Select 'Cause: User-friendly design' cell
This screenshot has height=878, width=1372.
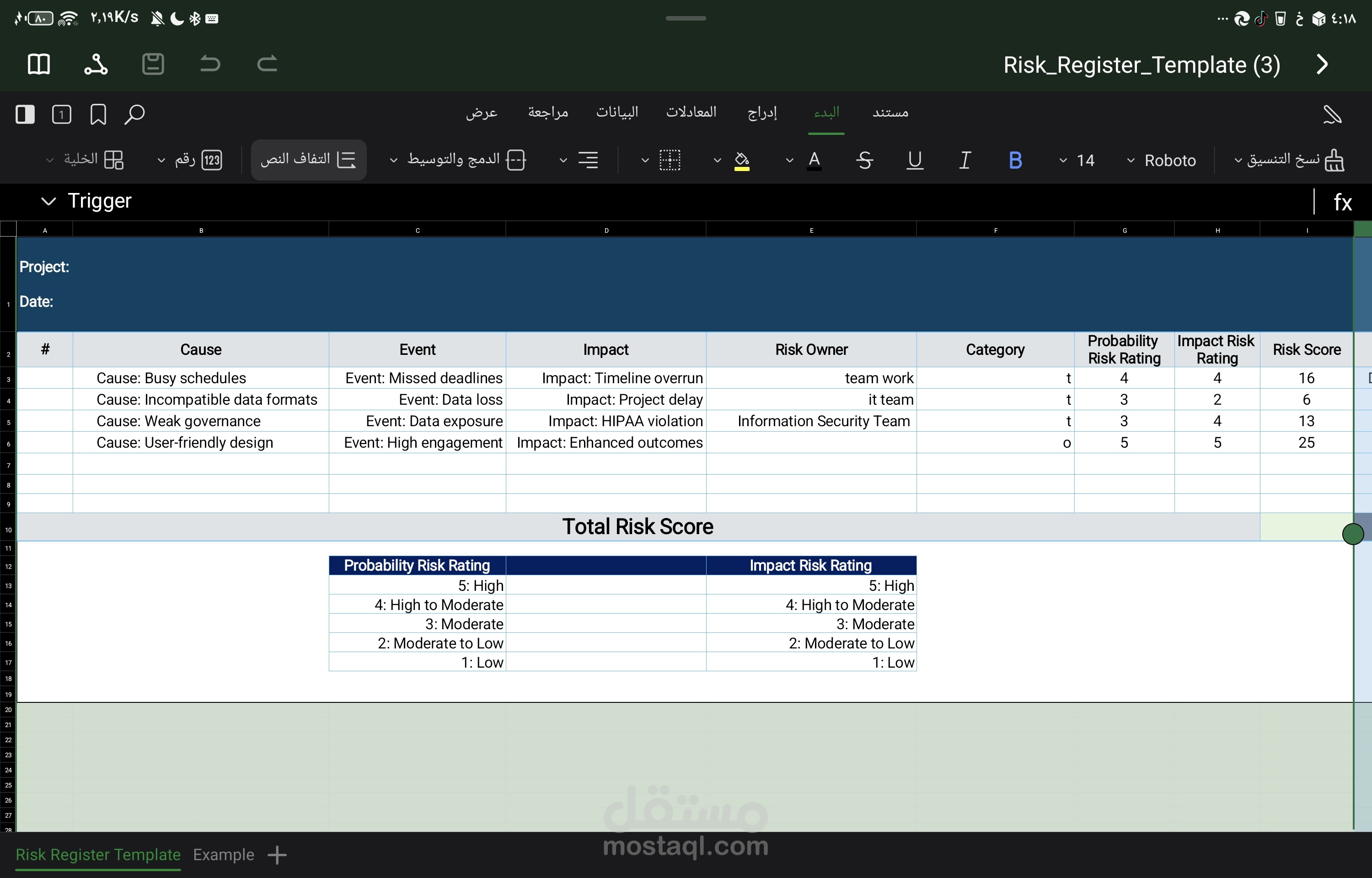click(201, 442)
